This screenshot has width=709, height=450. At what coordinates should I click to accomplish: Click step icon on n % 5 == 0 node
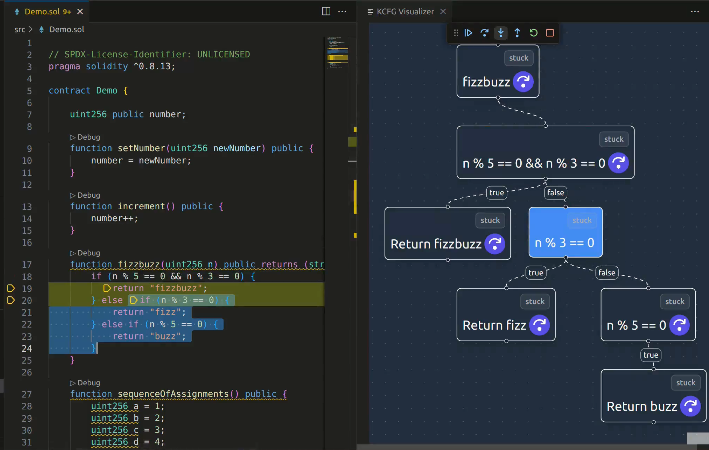(x=679, y=325)
